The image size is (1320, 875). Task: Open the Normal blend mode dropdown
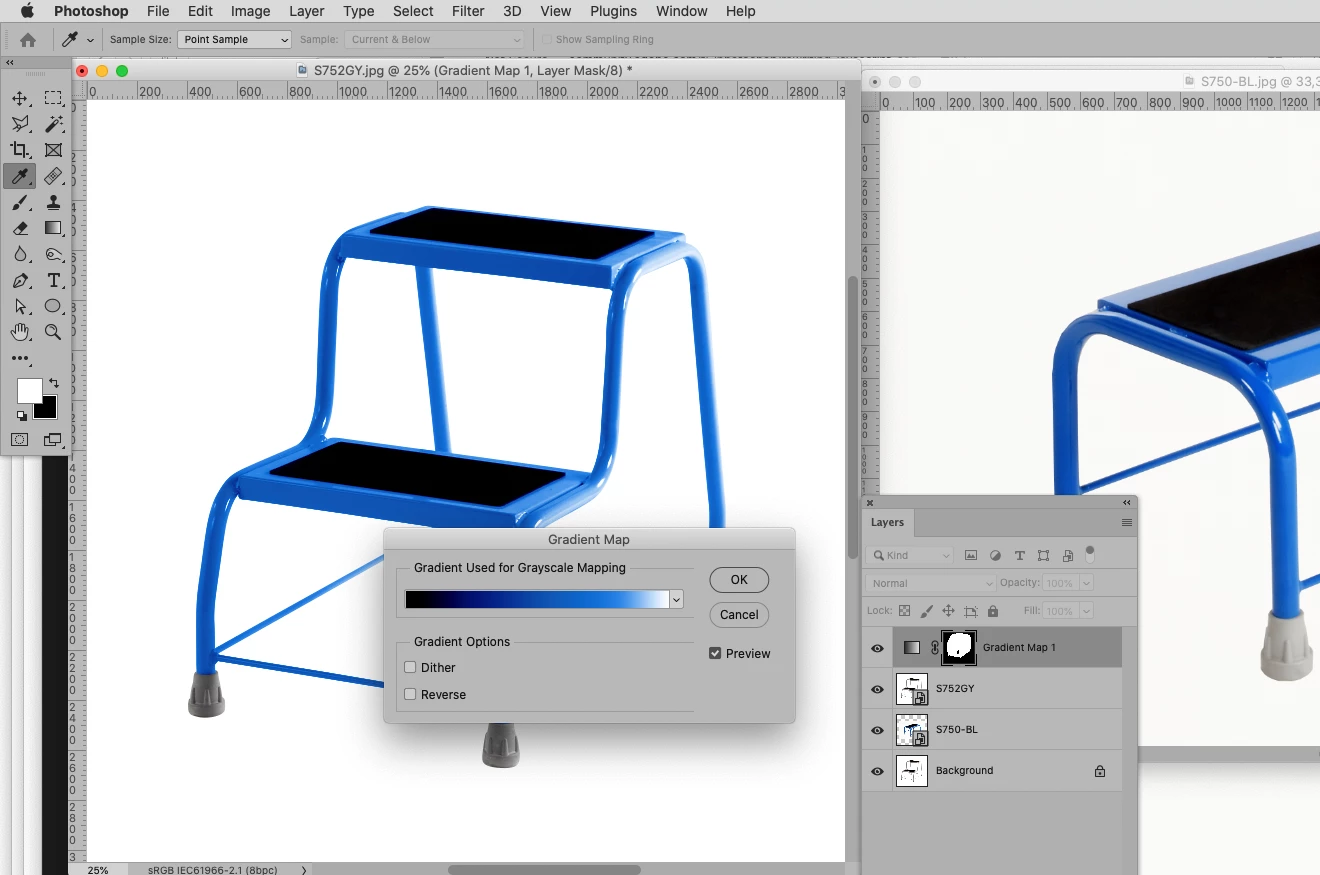(931, 583)
